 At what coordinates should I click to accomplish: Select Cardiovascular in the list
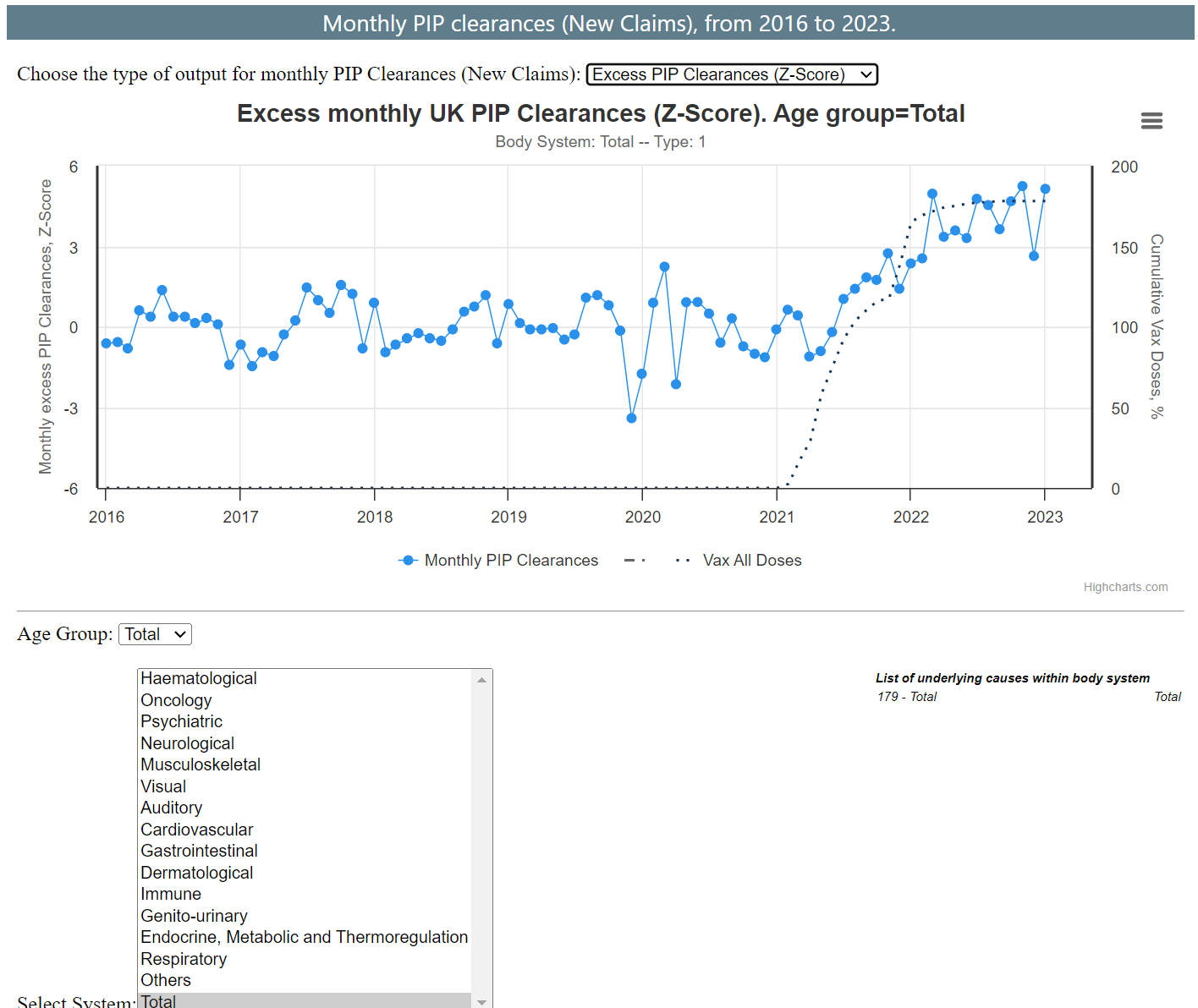pyautogui.click(x=196, y=830)
